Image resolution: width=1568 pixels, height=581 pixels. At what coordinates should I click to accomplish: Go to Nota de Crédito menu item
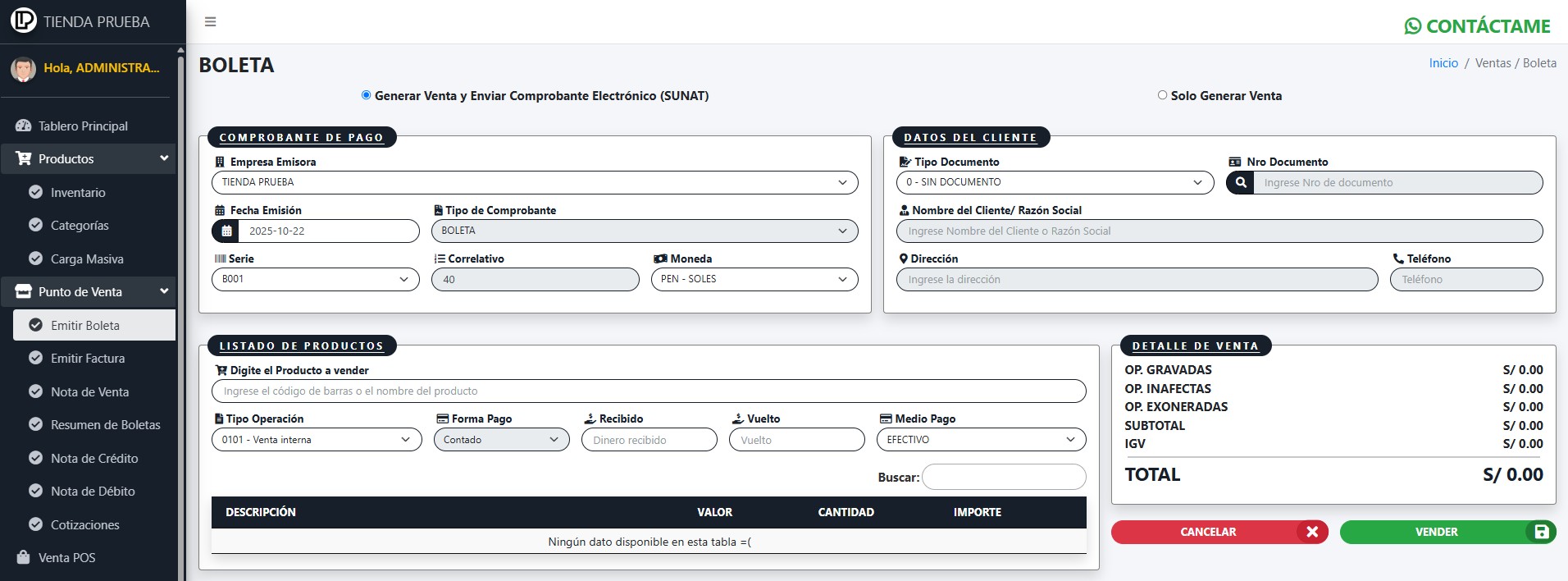tap(94, 459)
